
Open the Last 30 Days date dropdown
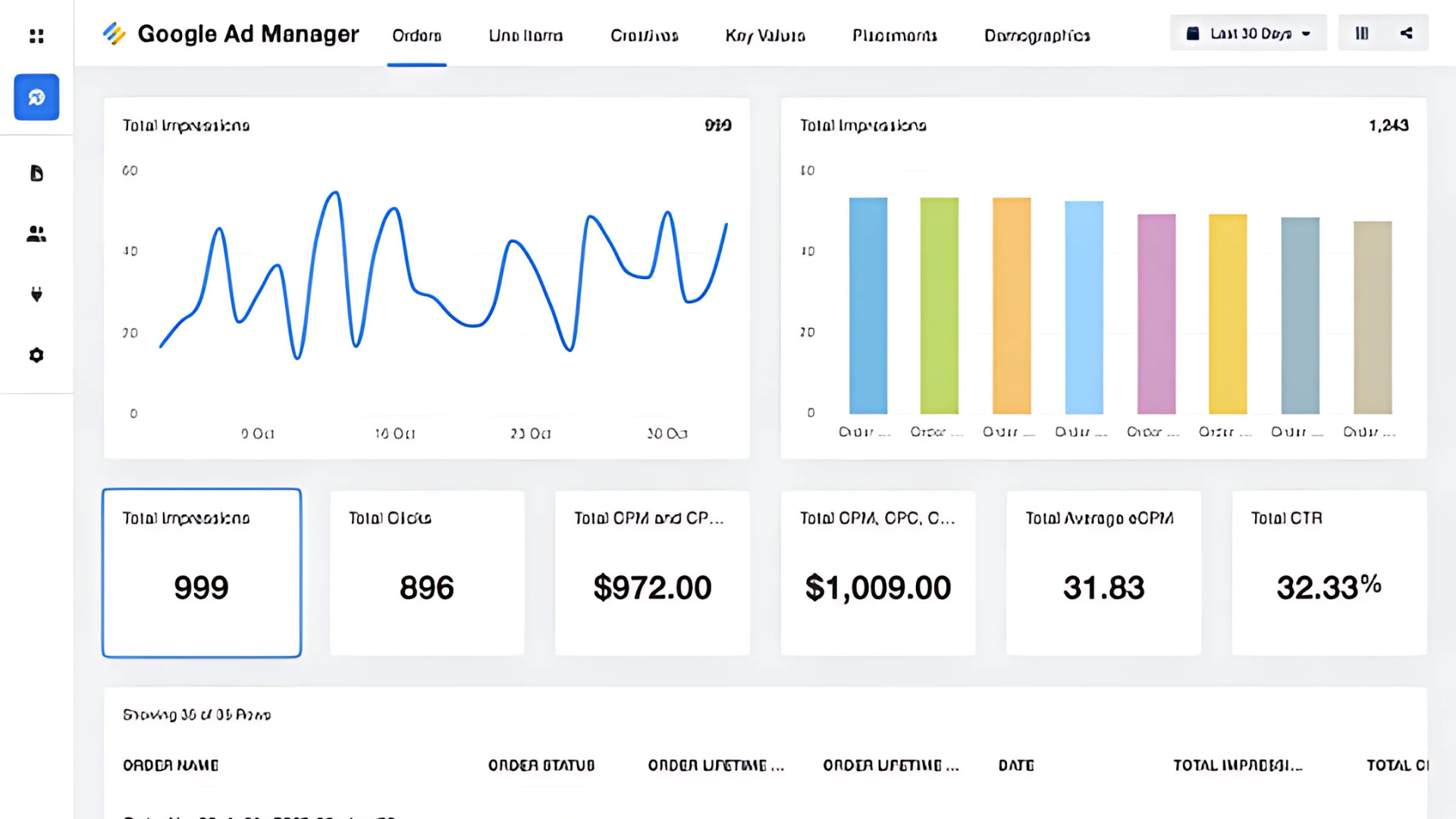click(x=1248, y=33)
